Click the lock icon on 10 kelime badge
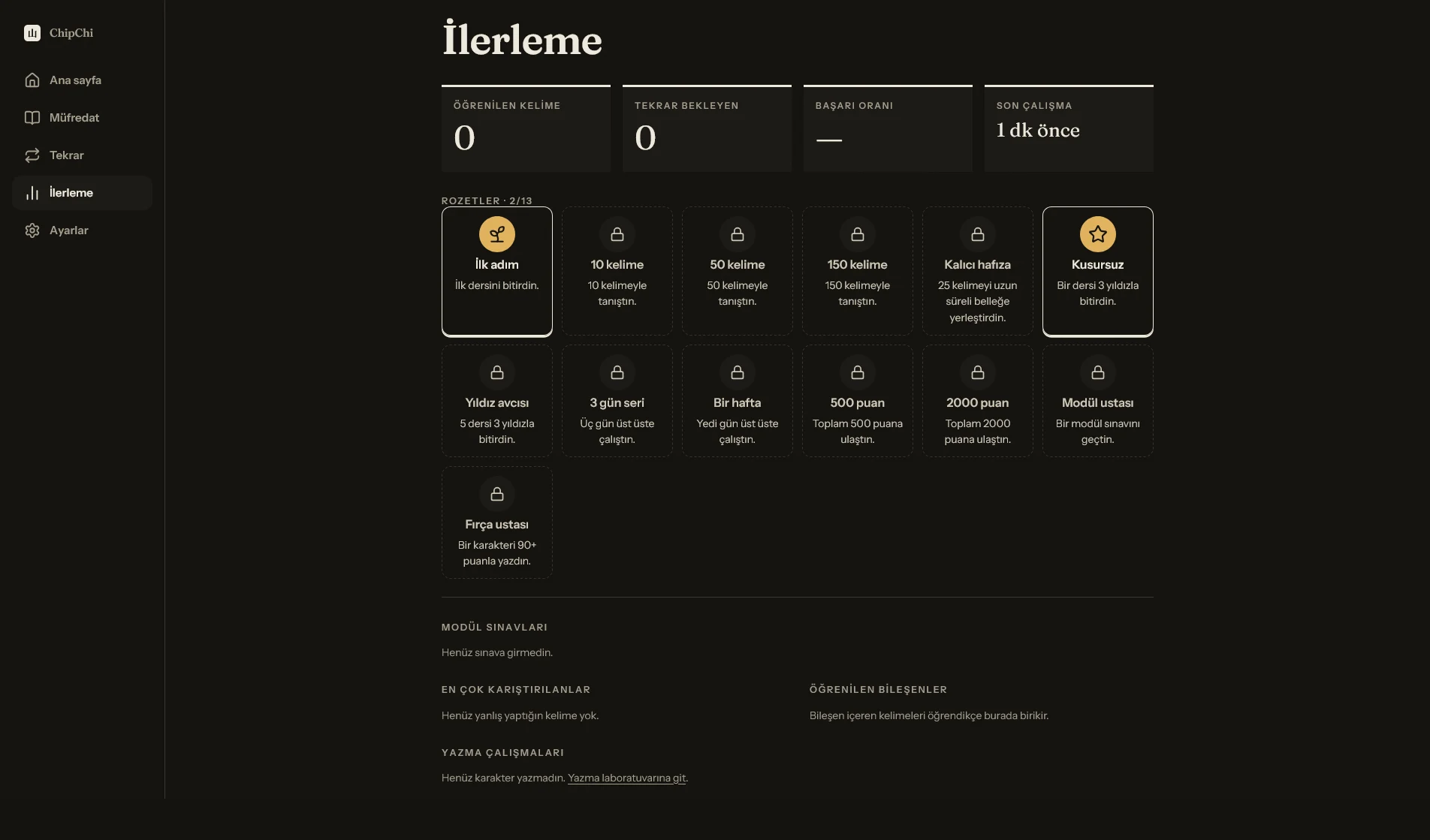Screen dimensions: 1430x840 (617, 234)
